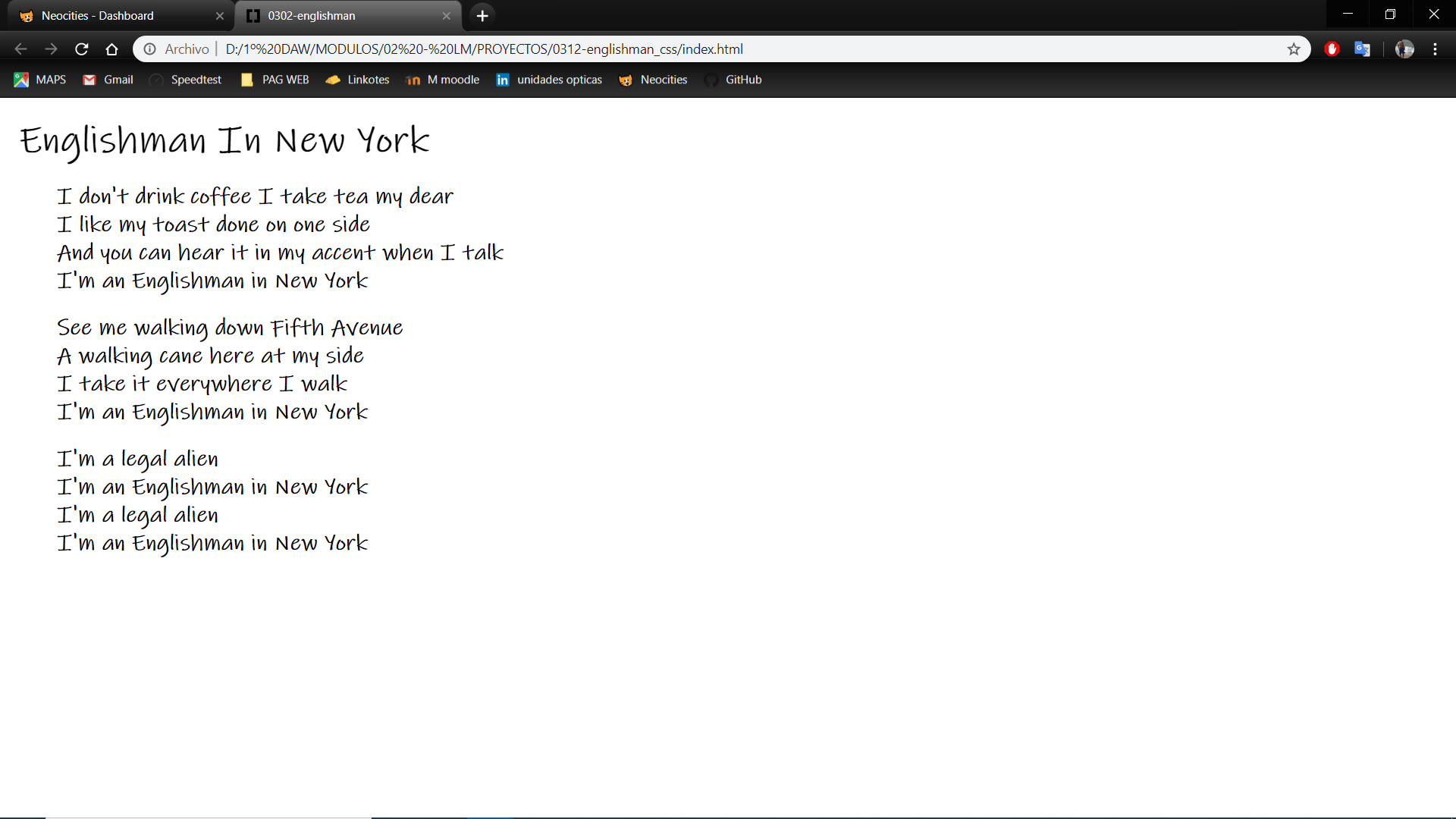Open the Neocities bookmark
The image size is (1456, 819).
coord(653,80)
